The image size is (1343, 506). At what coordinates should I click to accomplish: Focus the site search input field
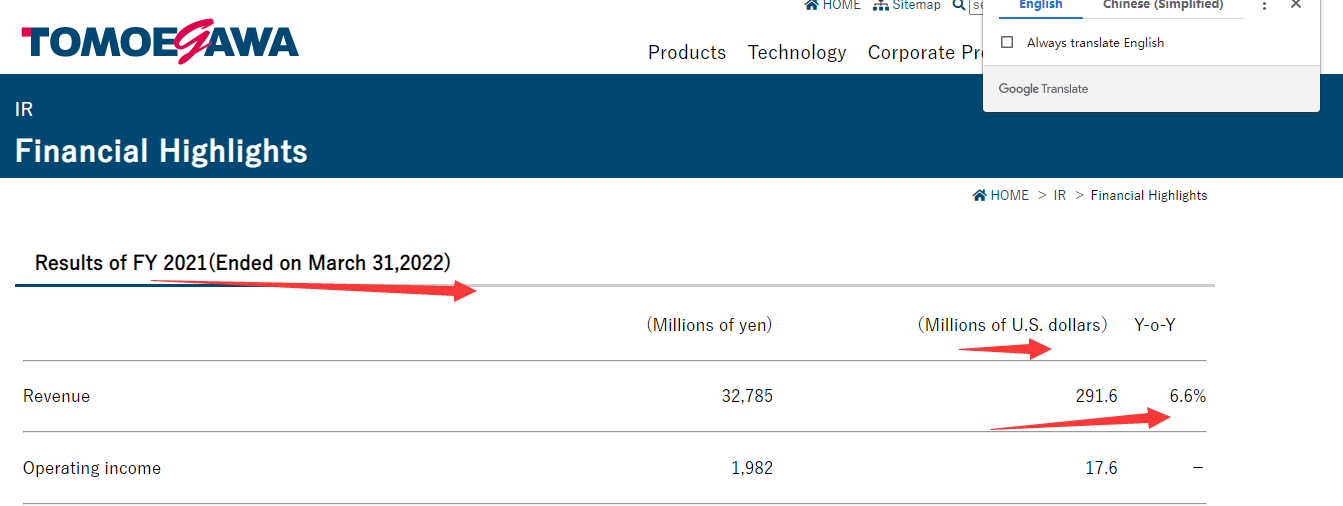click(x=977, y=5)
